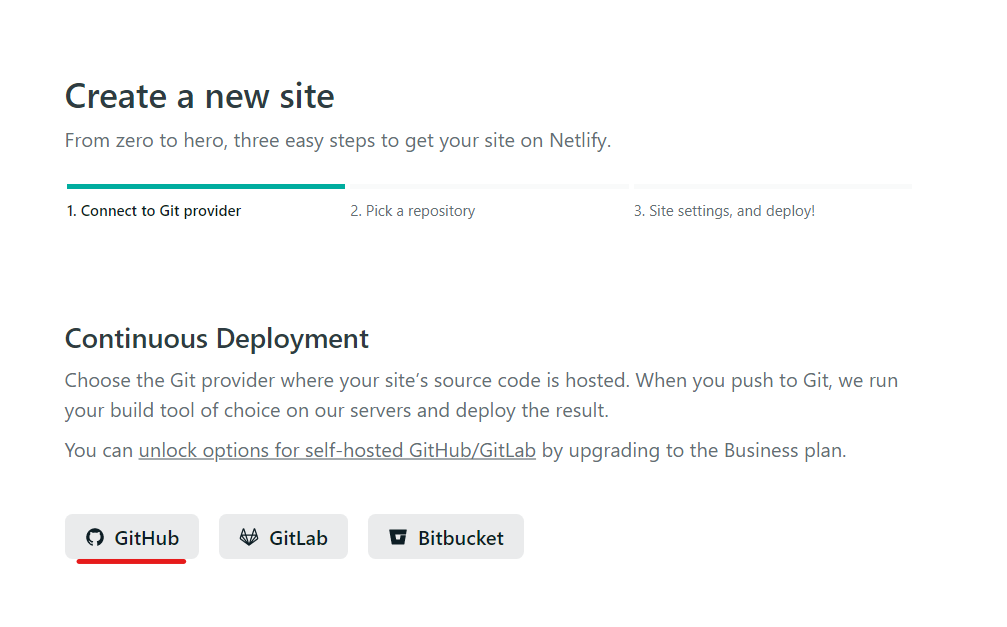This screenshot has width=1007, height=627.
Task: Pick the Bitbucket provider button label
Action: coord(460,538)
